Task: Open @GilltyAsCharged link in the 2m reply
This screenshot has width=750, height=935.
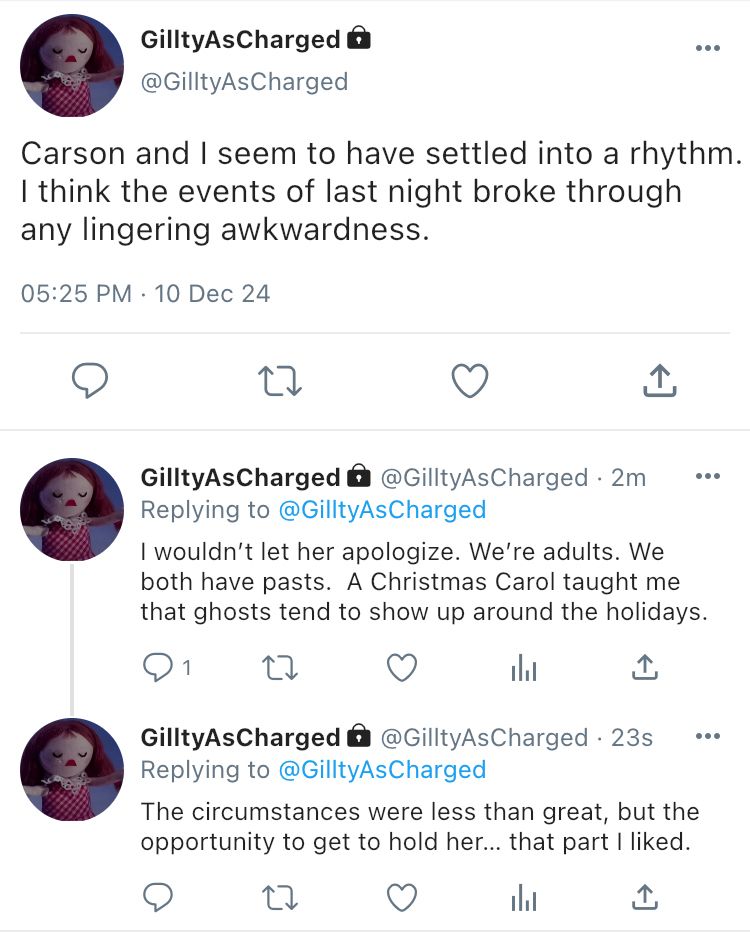Action: click(x=383, y=510)
